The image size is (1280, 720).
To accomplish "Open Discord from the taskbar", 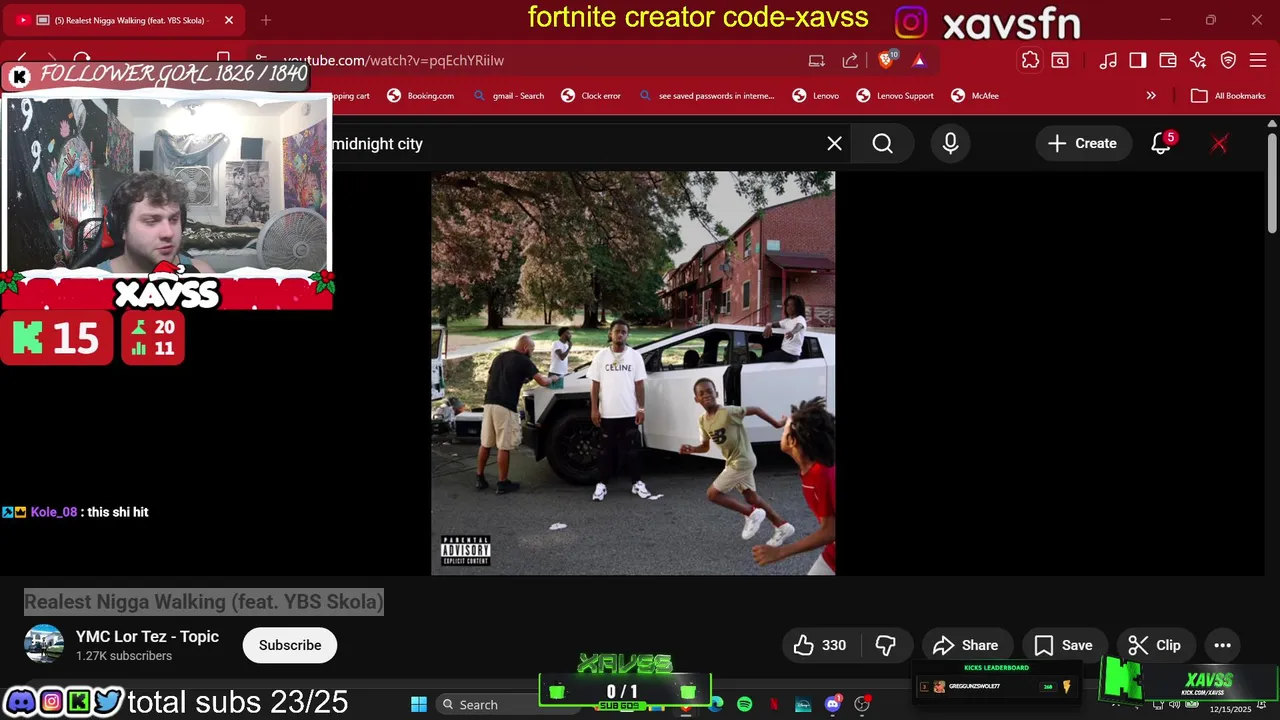I will (833, 705).
